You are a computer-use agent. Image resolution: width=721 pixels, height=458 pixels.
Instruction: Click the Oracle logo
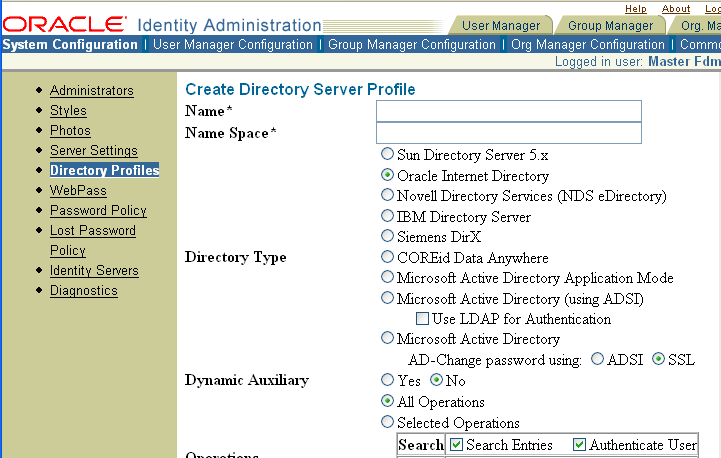click(65, 24)
